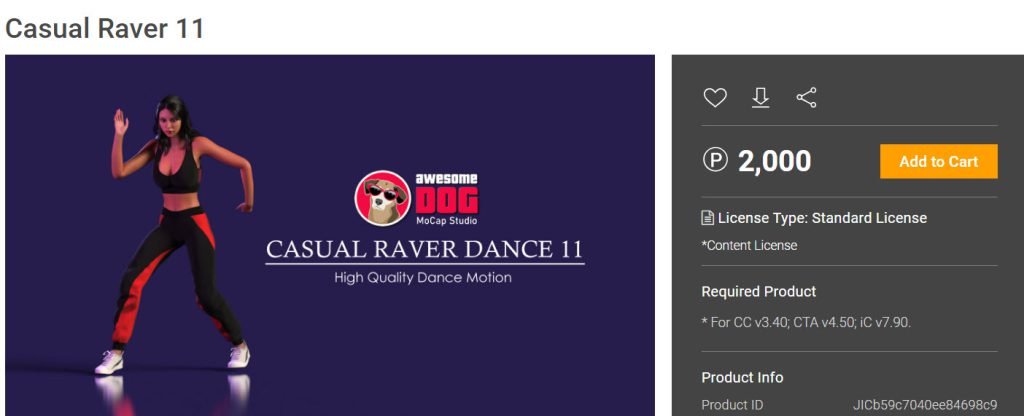Click the Required Product heading

click(759, 291)
